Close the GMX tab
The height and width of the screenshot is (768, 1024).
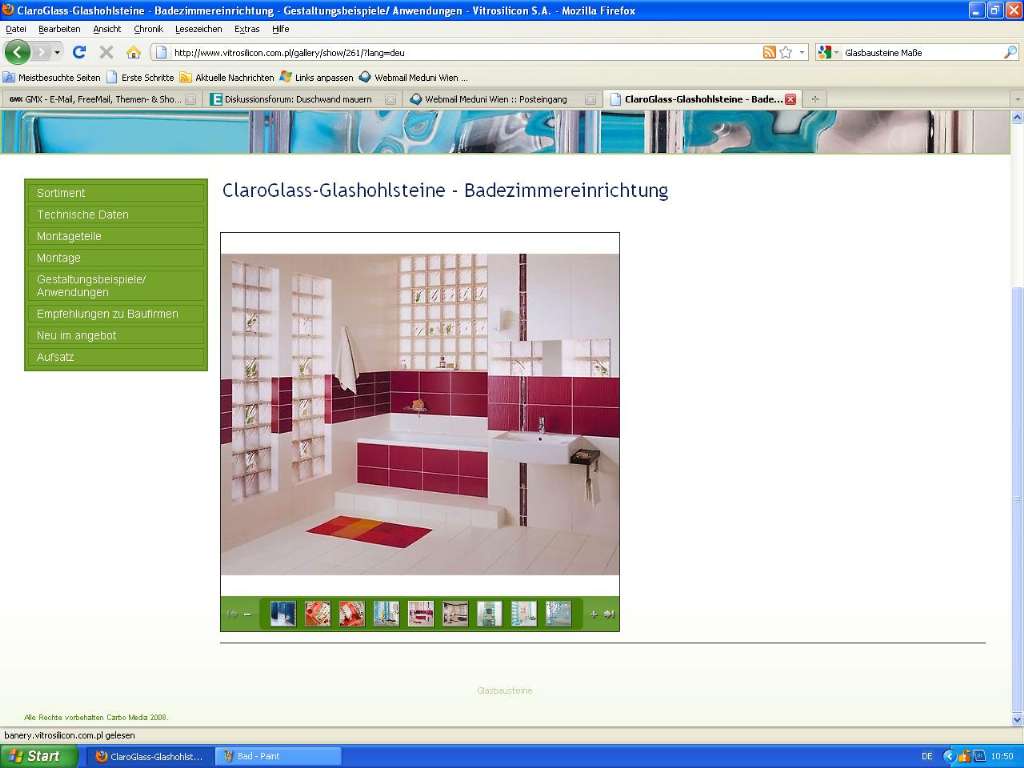[x=191, y=100]
